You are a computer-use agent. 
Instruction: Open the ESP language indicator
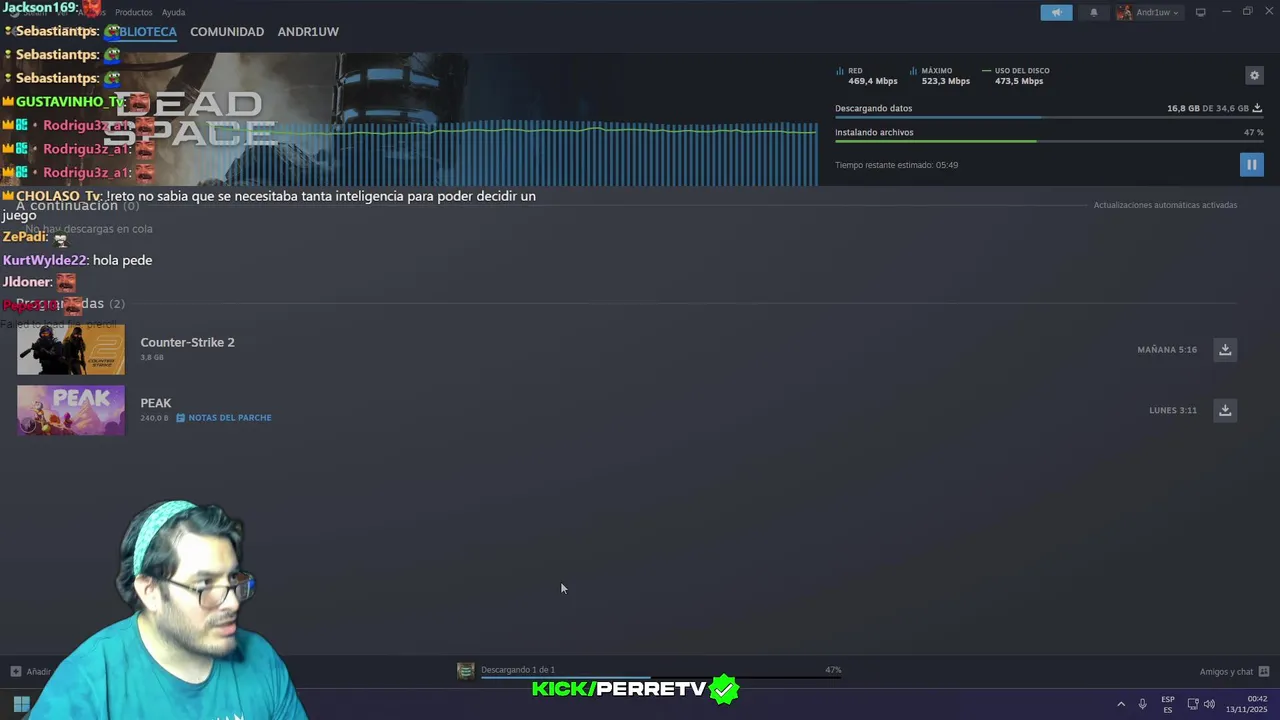coord(1168,704)
